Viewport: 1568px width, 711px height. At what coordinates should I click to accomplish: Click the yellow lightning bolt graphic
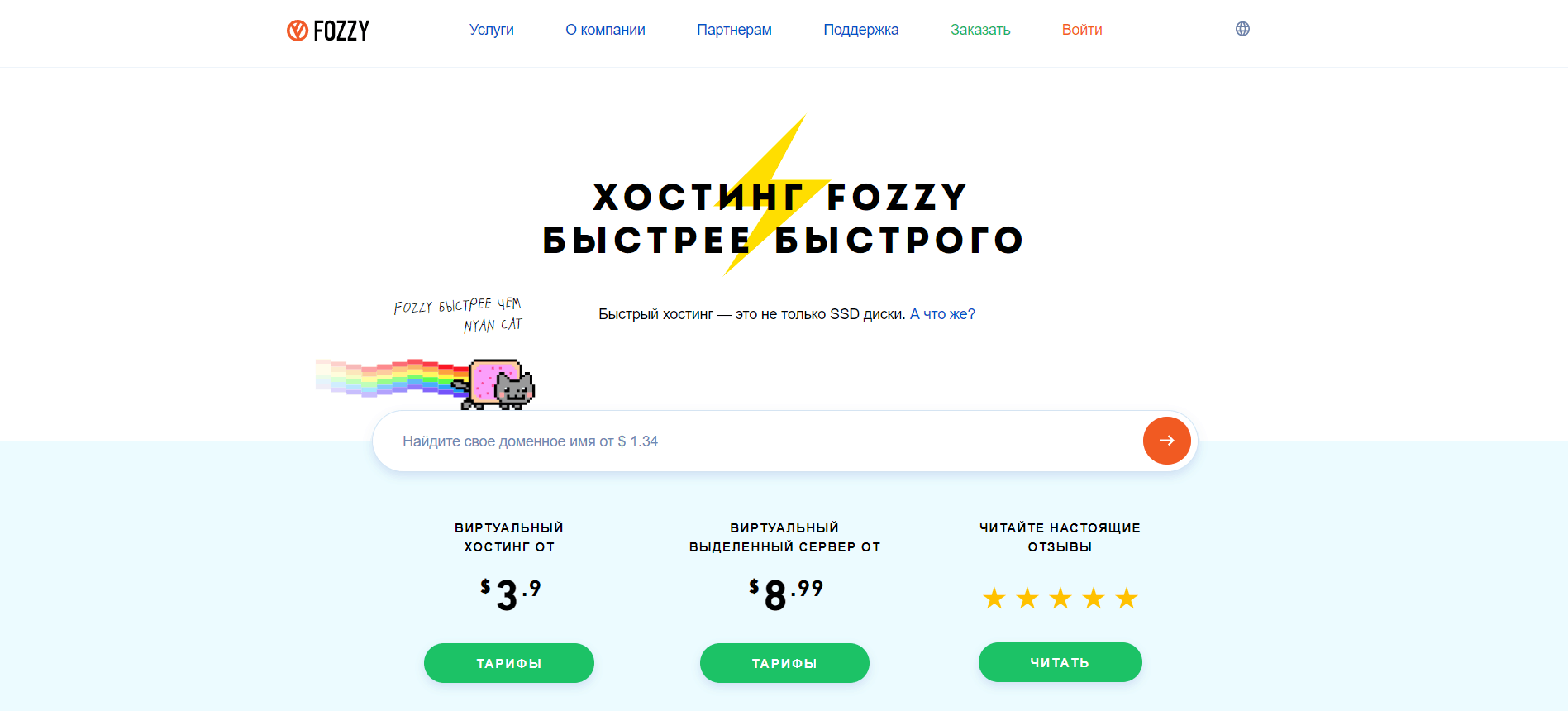point(776,195)
